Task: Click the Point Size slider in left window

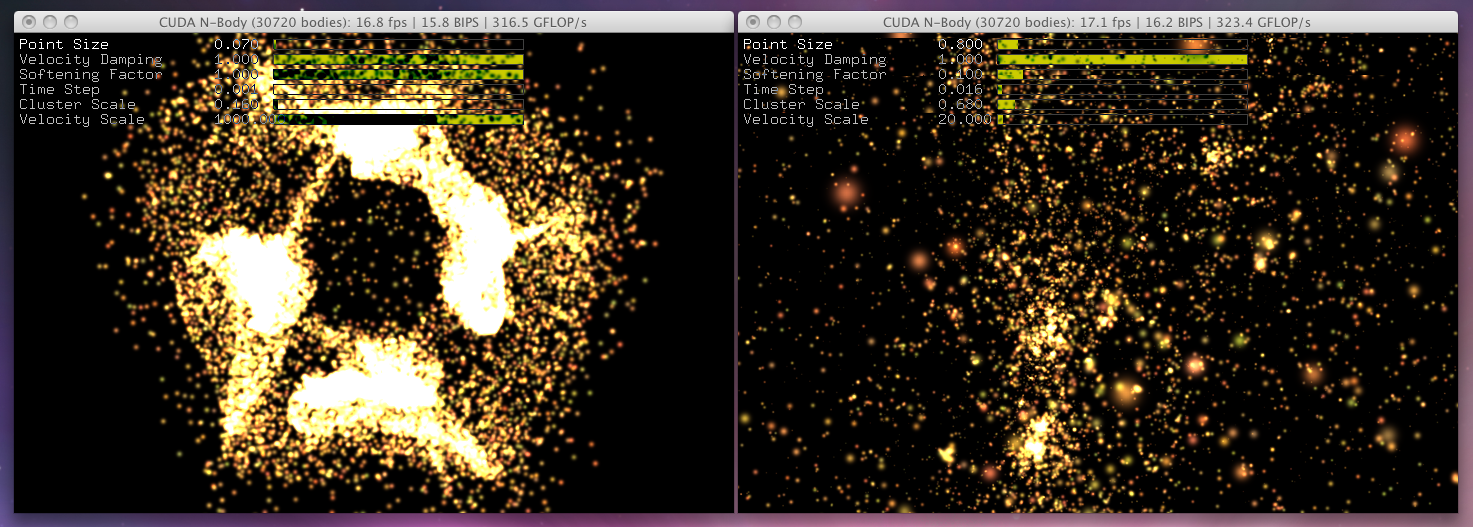Action: [x=399, y=45]
